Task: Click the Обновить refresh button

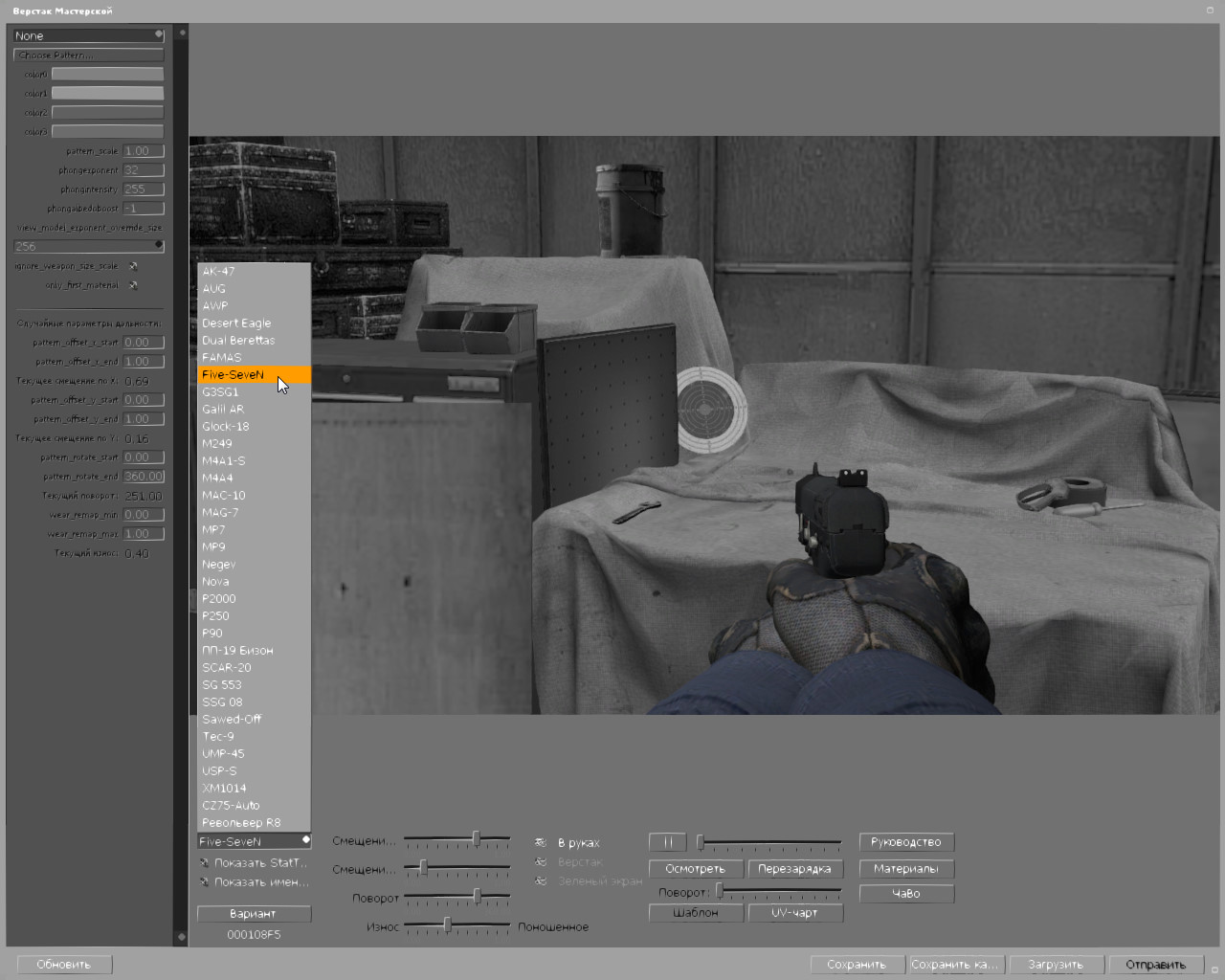Action: pos(64,964)
